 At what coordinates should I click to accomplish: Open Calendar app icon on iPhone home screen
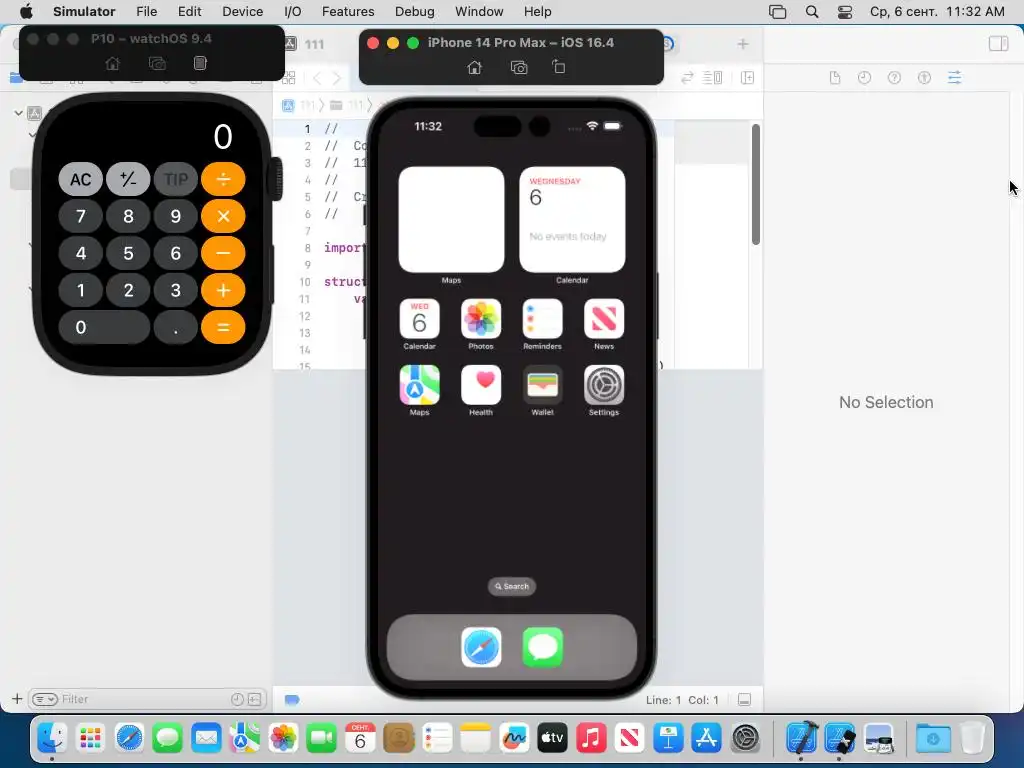click(x=419, y=319)
